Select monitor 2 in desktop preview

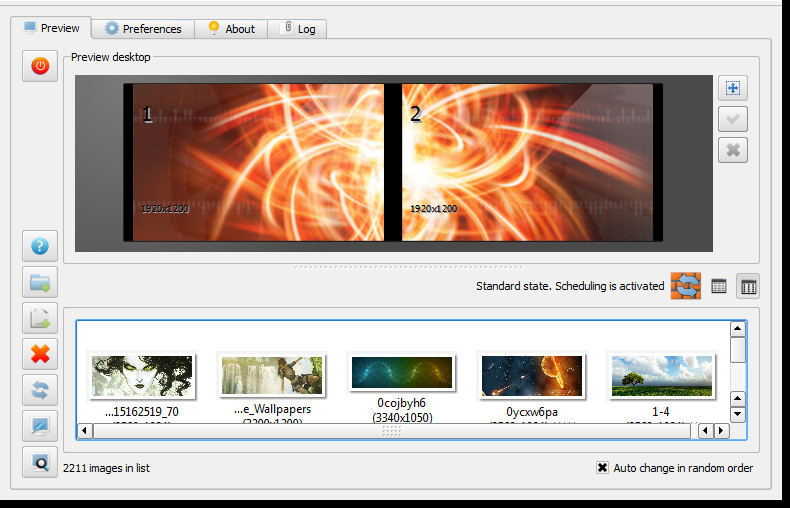point(527,162)
